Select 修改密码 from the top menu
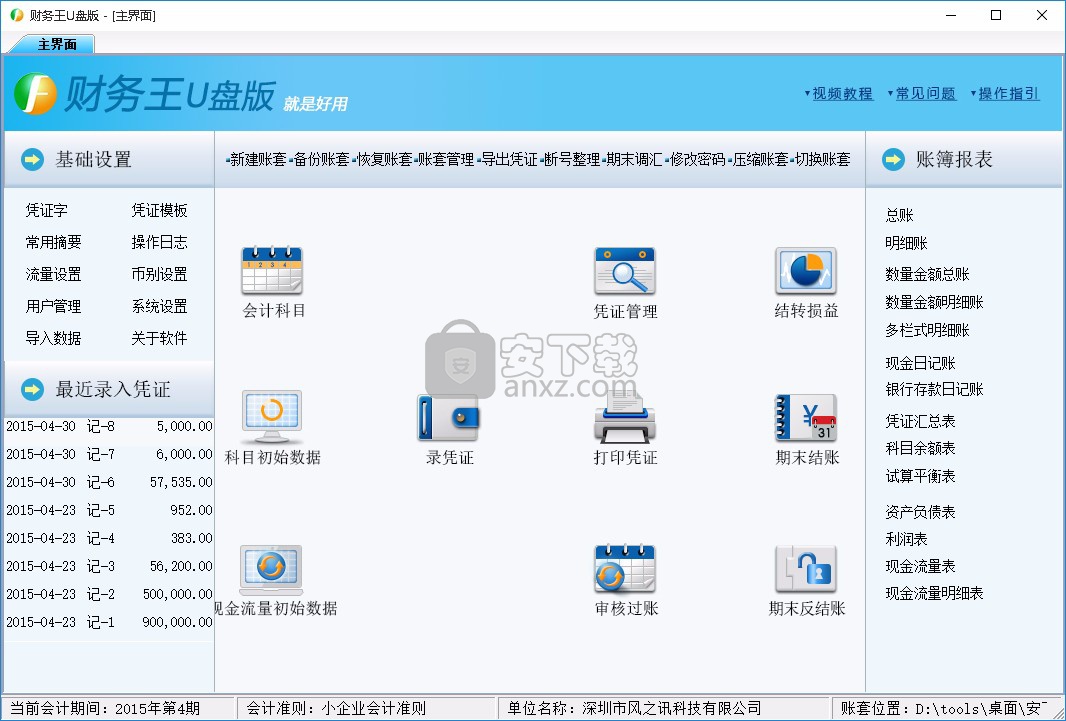Screen dimensions: 1066x721 tap(698, 160)
